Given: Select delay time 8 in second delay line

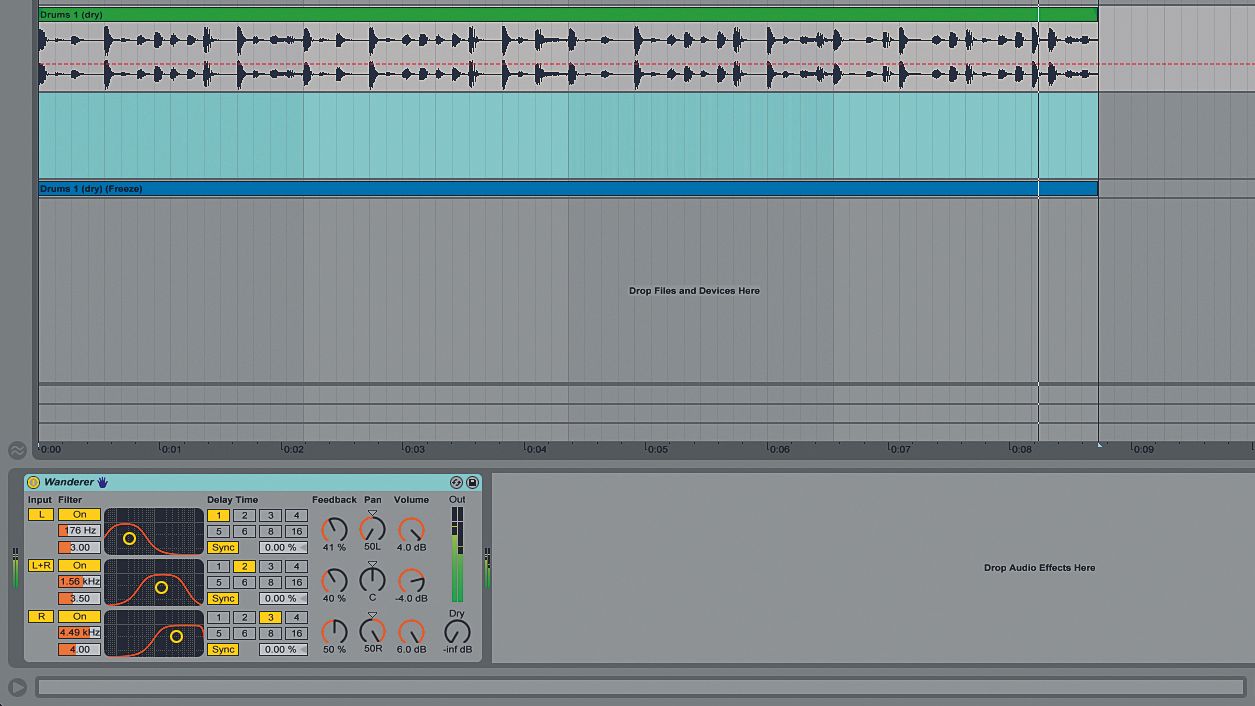Looking at the screenshot, I should coord(270,583).
